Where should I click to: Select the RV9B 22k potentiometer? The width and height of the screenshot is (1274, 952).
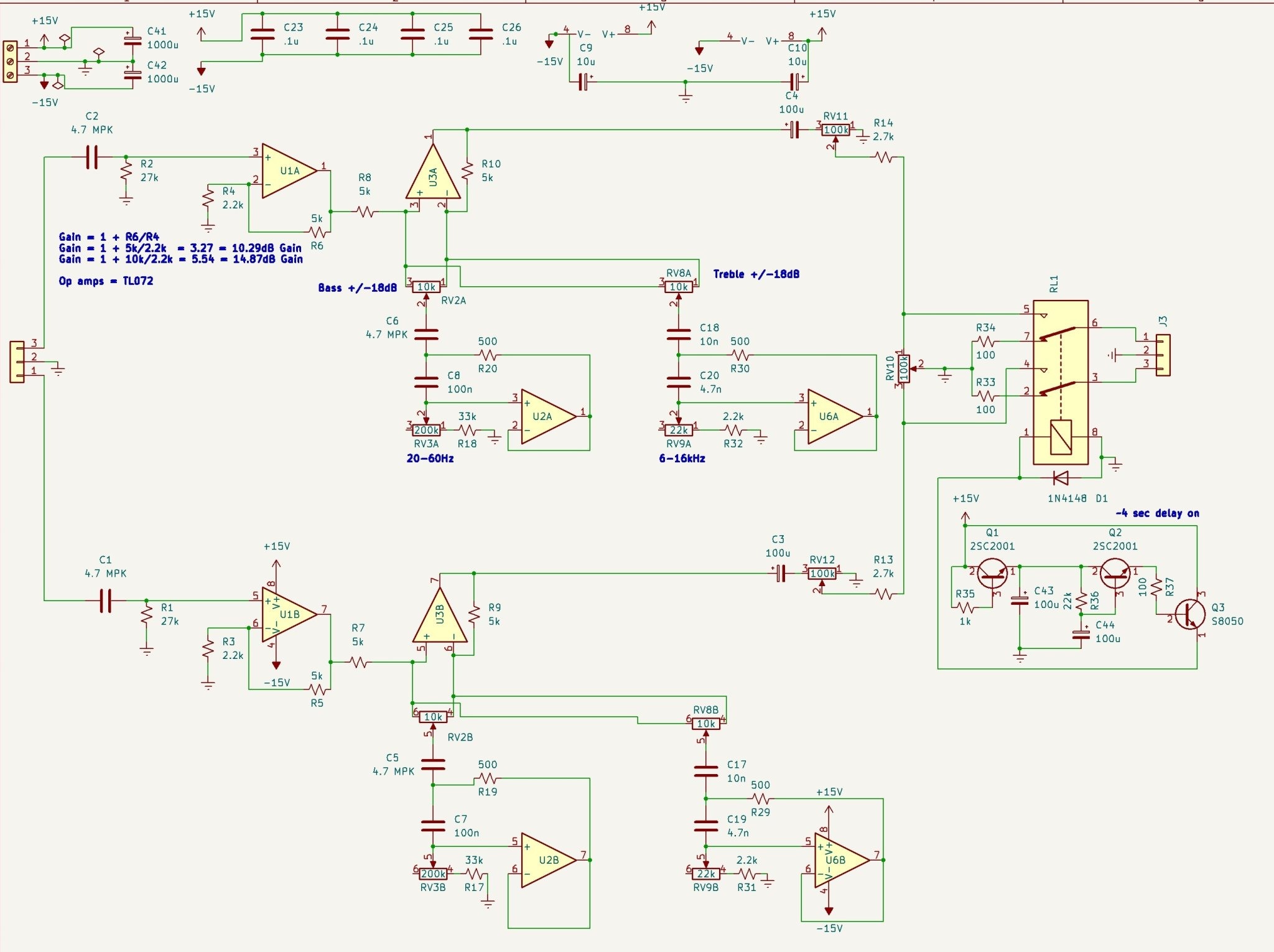click(x=706, y=874)
